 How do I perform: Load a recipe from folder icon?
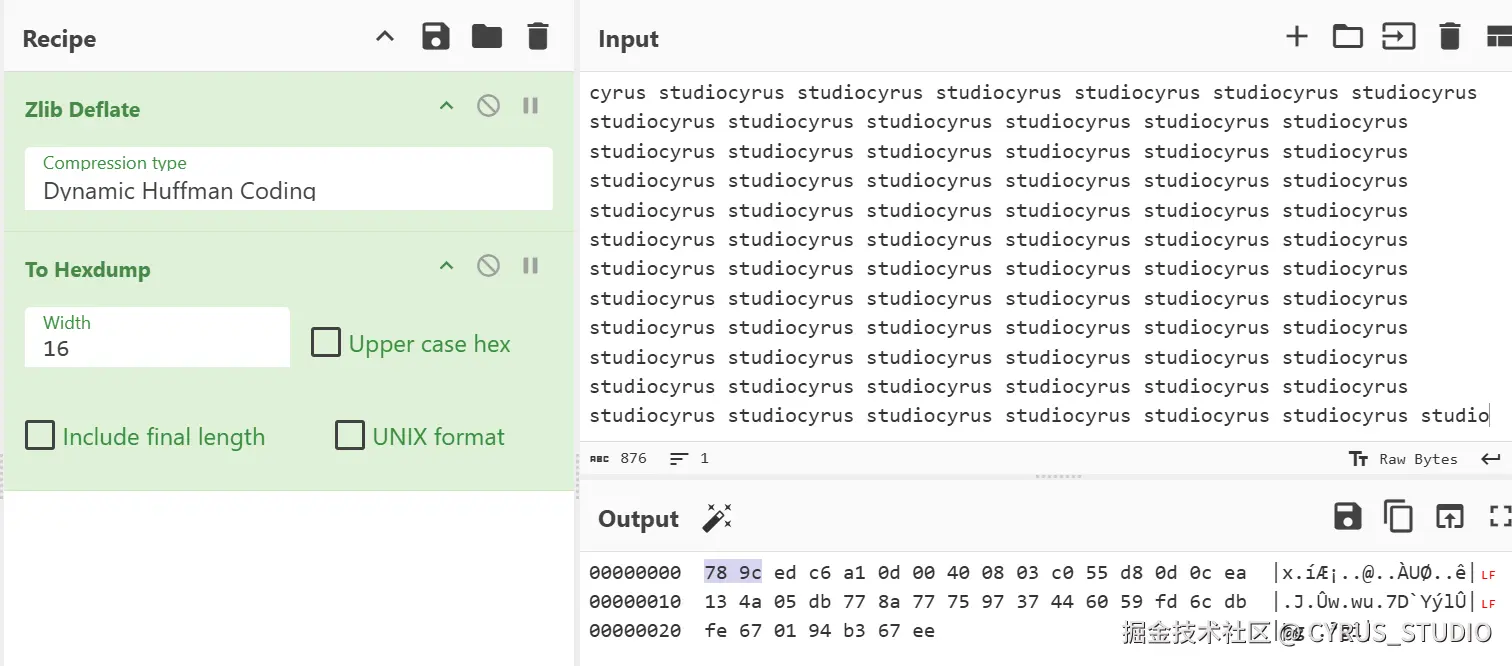click(487, 37)
